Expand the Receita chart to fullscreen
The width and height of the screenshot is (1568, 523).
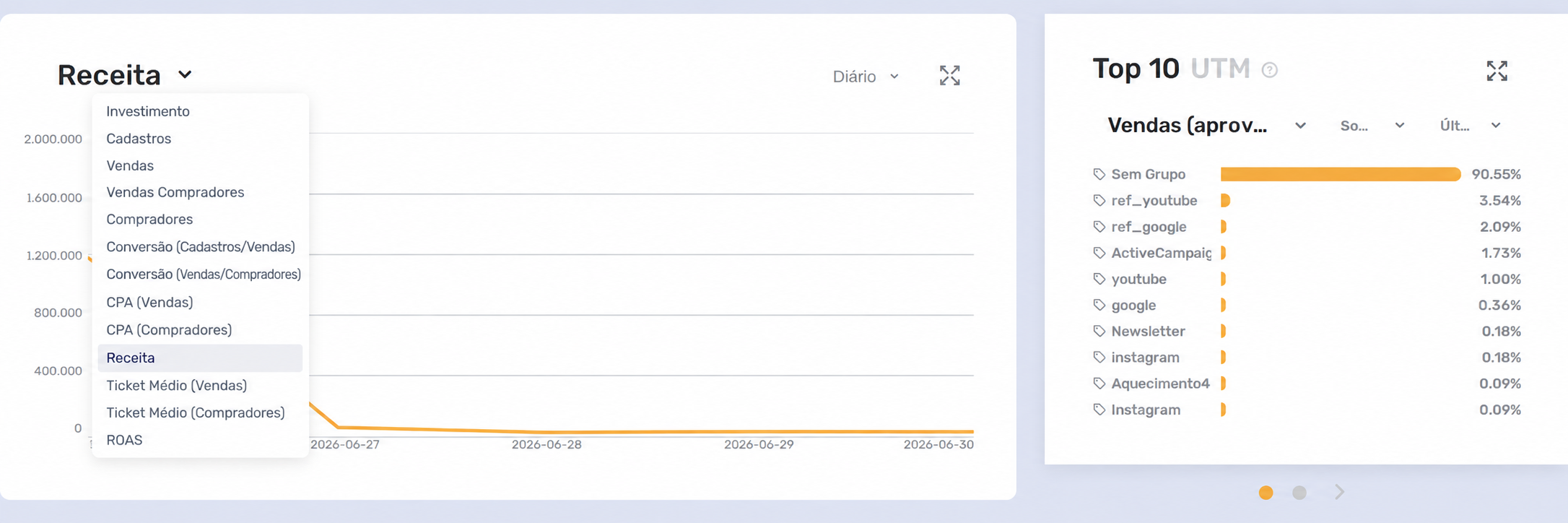tap(949, 76)
